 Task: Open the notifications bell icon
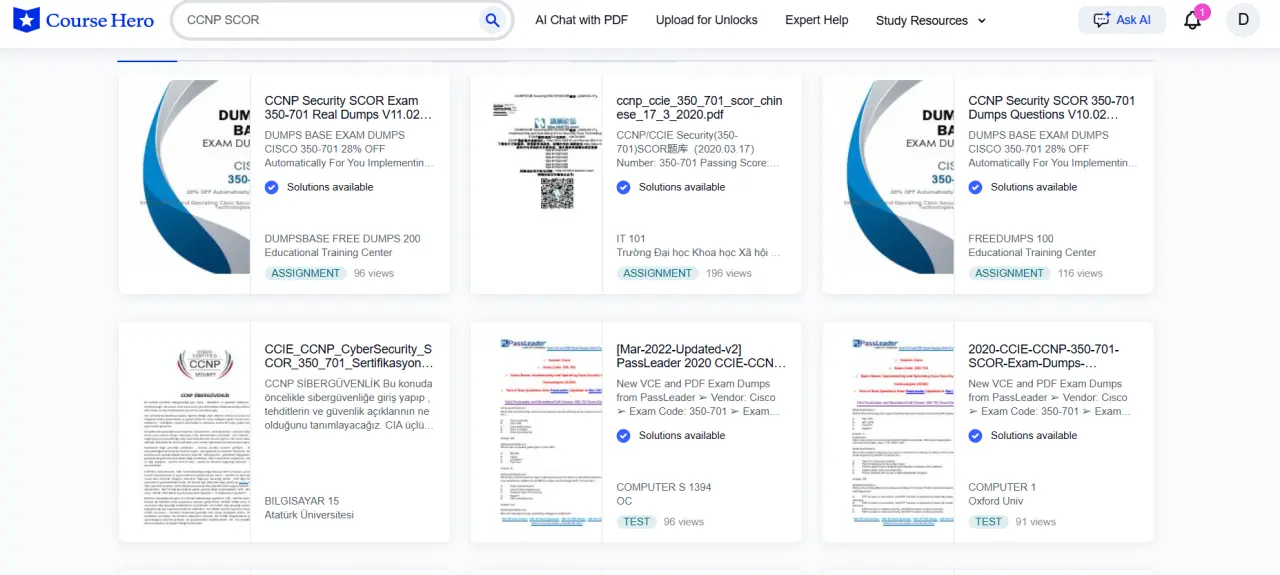1192,20
